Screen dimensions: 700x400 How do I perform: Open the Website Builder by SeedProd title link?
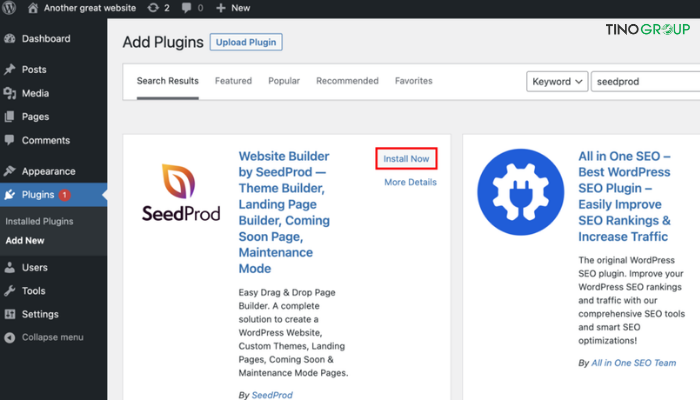284,212
